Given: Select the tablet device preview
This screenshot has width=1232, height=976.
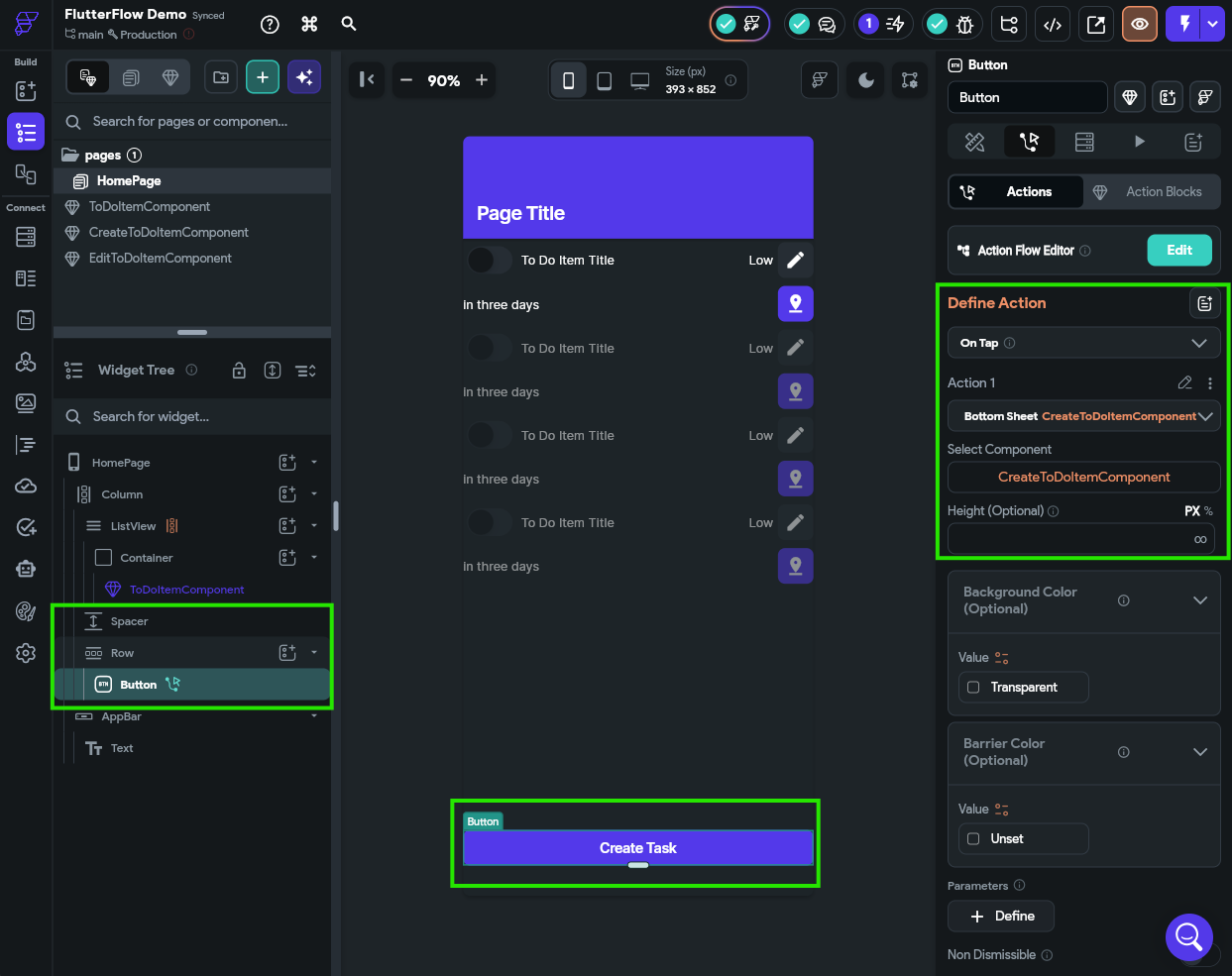Looking at the screenshot, I should point(604,80).
